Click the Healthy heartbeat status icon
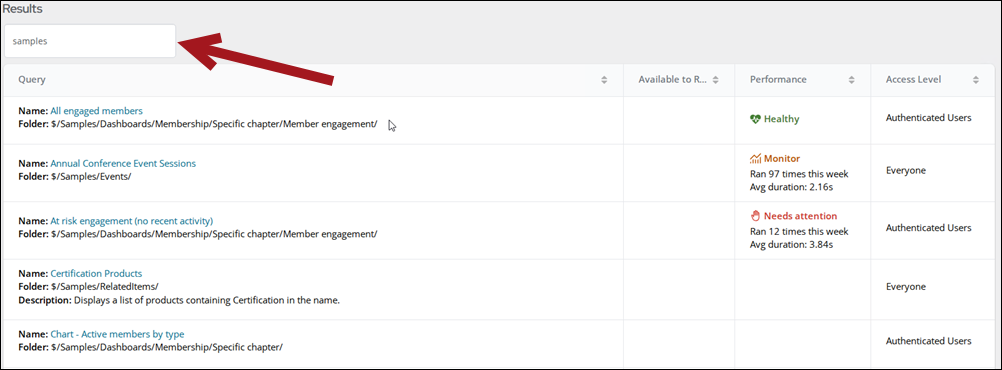Image resolution: width=1002 pixels, height=370 pixels. [755, 119]
